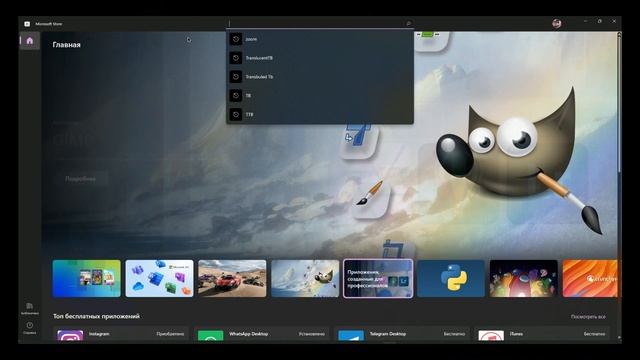This screenshot has width=640, height=360.
Task: Click history icon beside TB suggestion
Action: [x=236, y=96]
